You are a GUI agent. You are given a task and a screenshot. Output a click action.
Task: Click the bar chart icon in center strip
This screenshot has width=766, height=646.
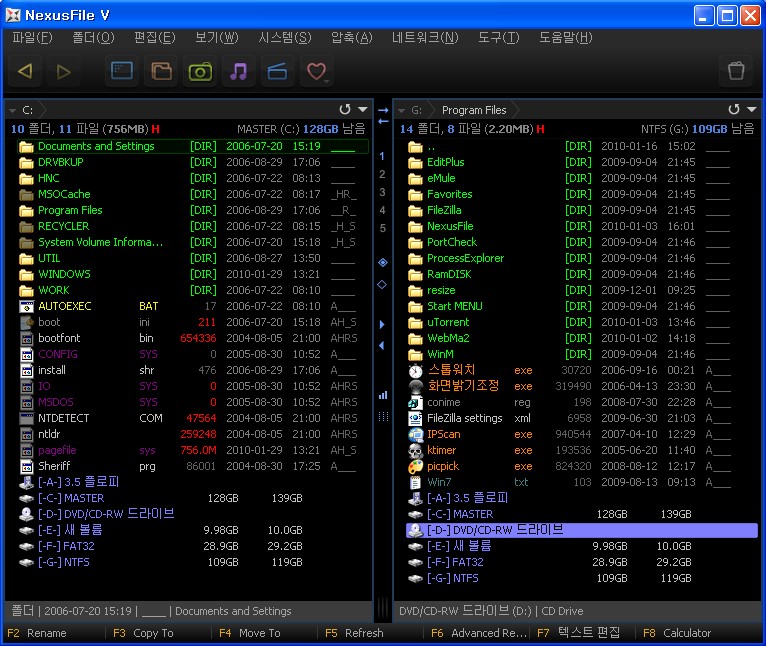coord(382,395)
